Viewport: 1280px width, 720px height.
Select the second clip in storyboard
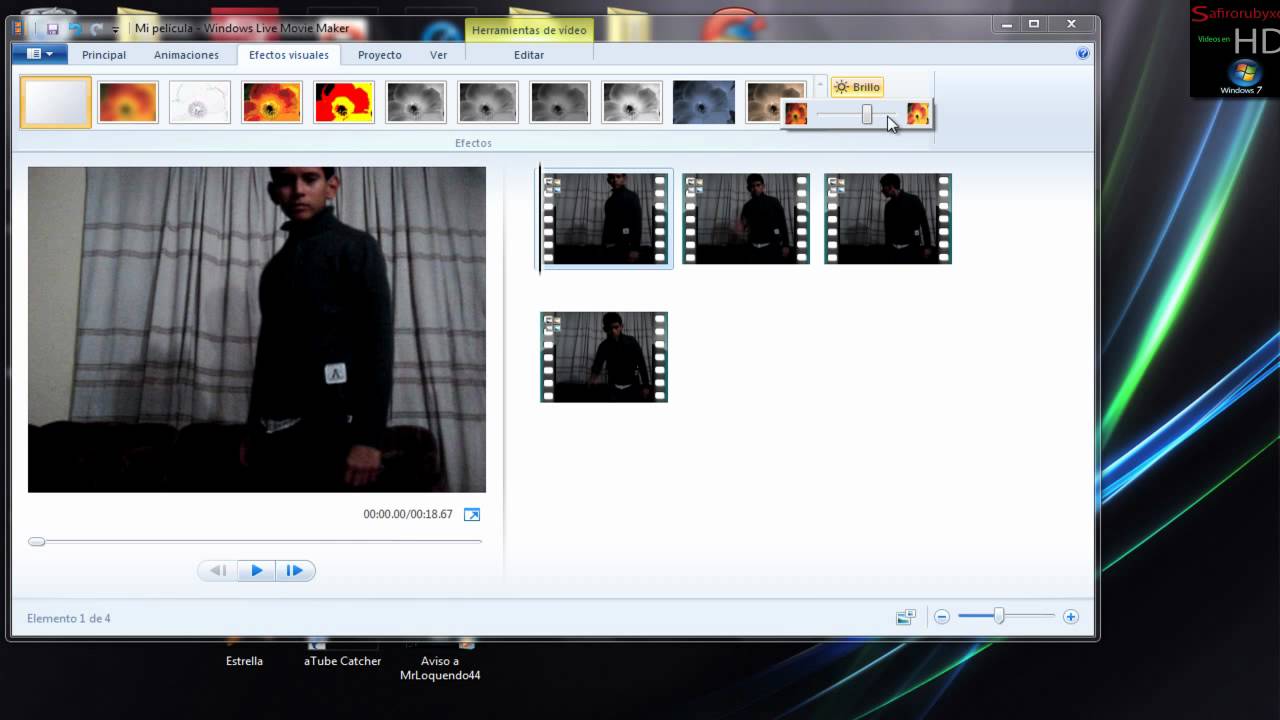click(746, 219)
